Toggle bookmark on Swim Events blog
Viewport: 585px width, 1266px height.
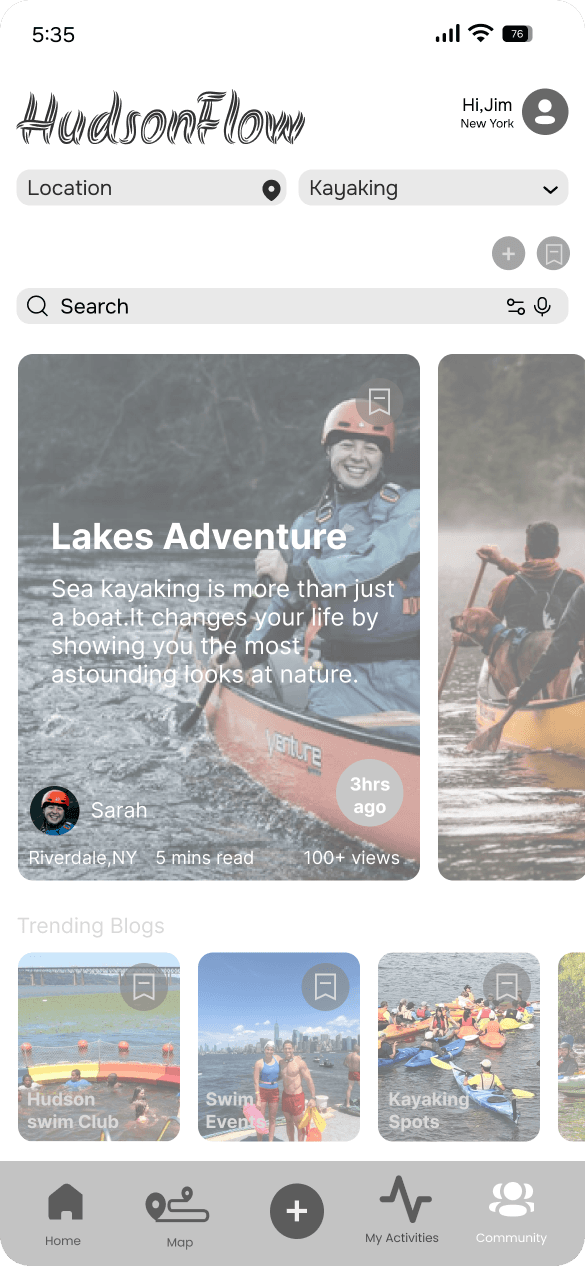click(x=325, y=988)
